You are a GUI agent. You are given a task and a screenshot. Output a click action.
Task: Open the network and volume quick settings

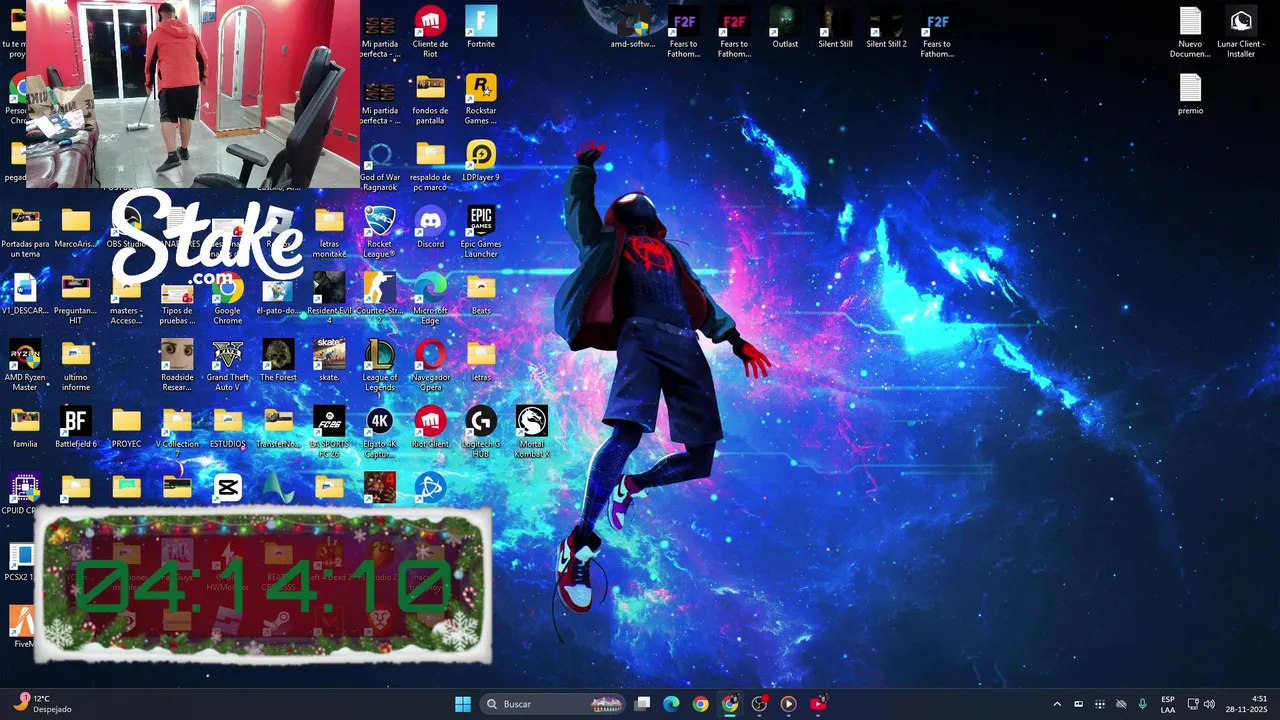(x=1201, y=704)
